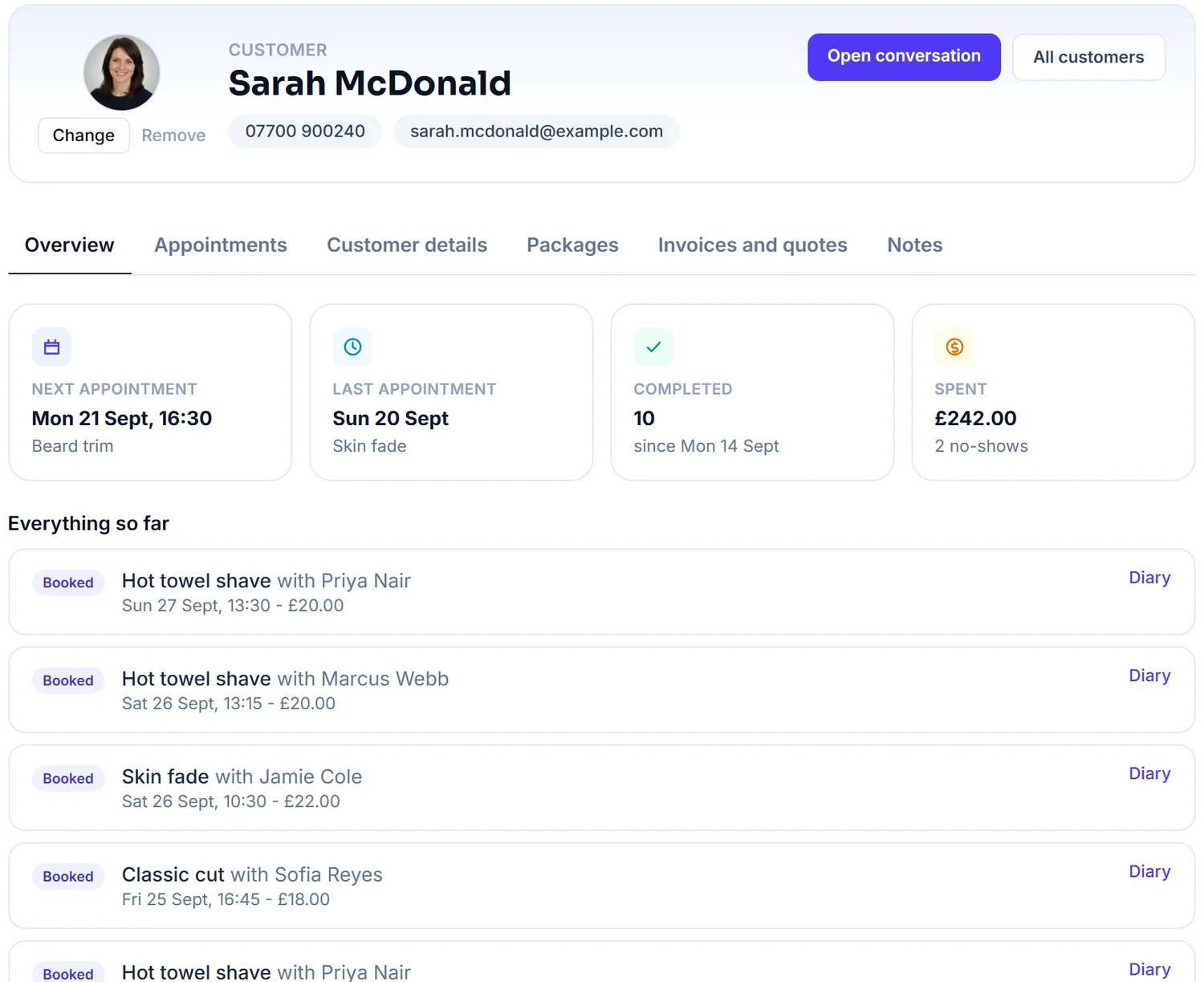The height and width of the screenshot is (982, 1204).
Task: Open Diary for Sofia Reyes classic cut
Action: (x=1149, y=871)
